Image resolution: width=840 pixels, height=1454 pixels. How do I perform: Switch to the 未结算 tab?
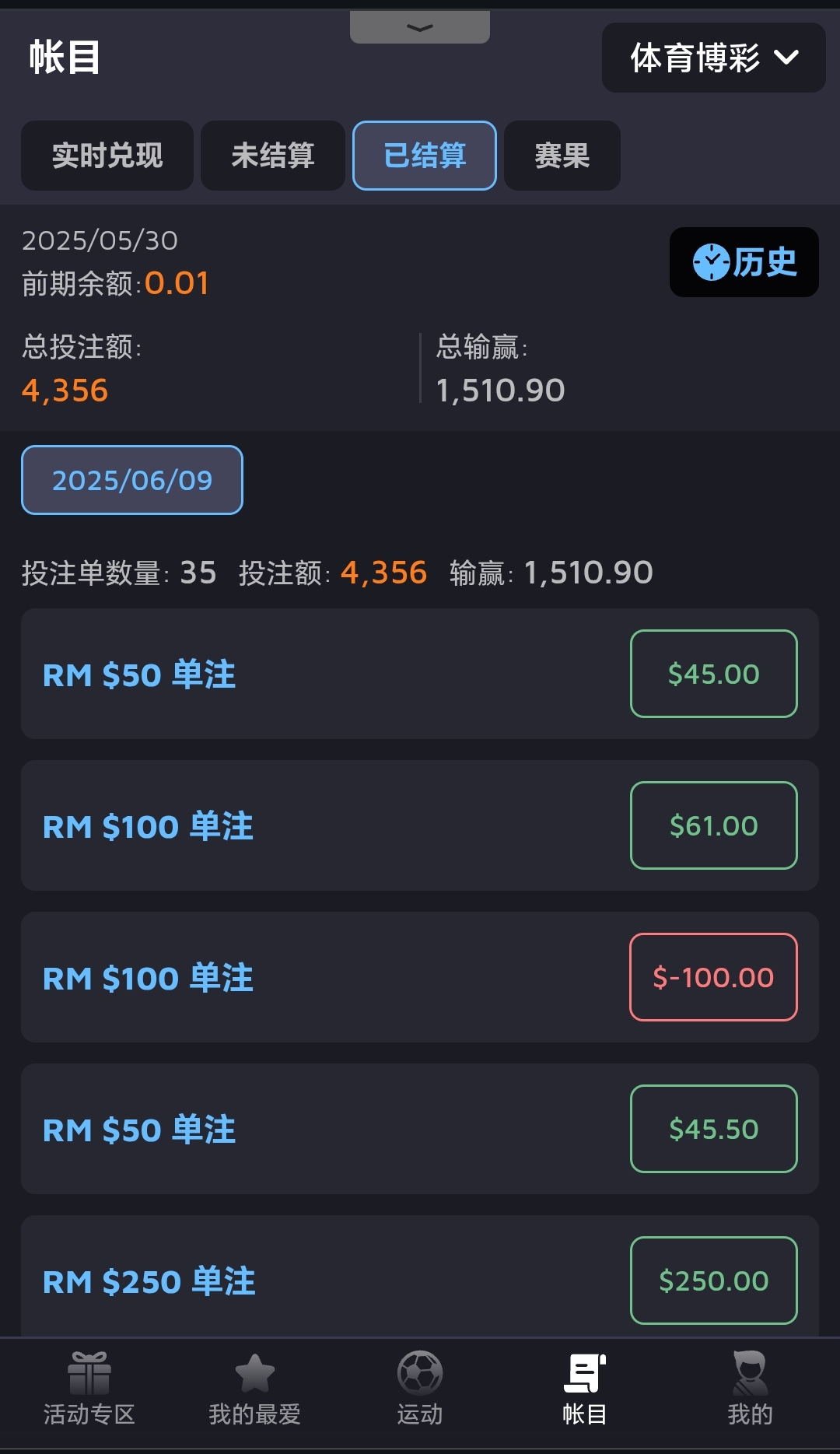(x=273, y=156)
